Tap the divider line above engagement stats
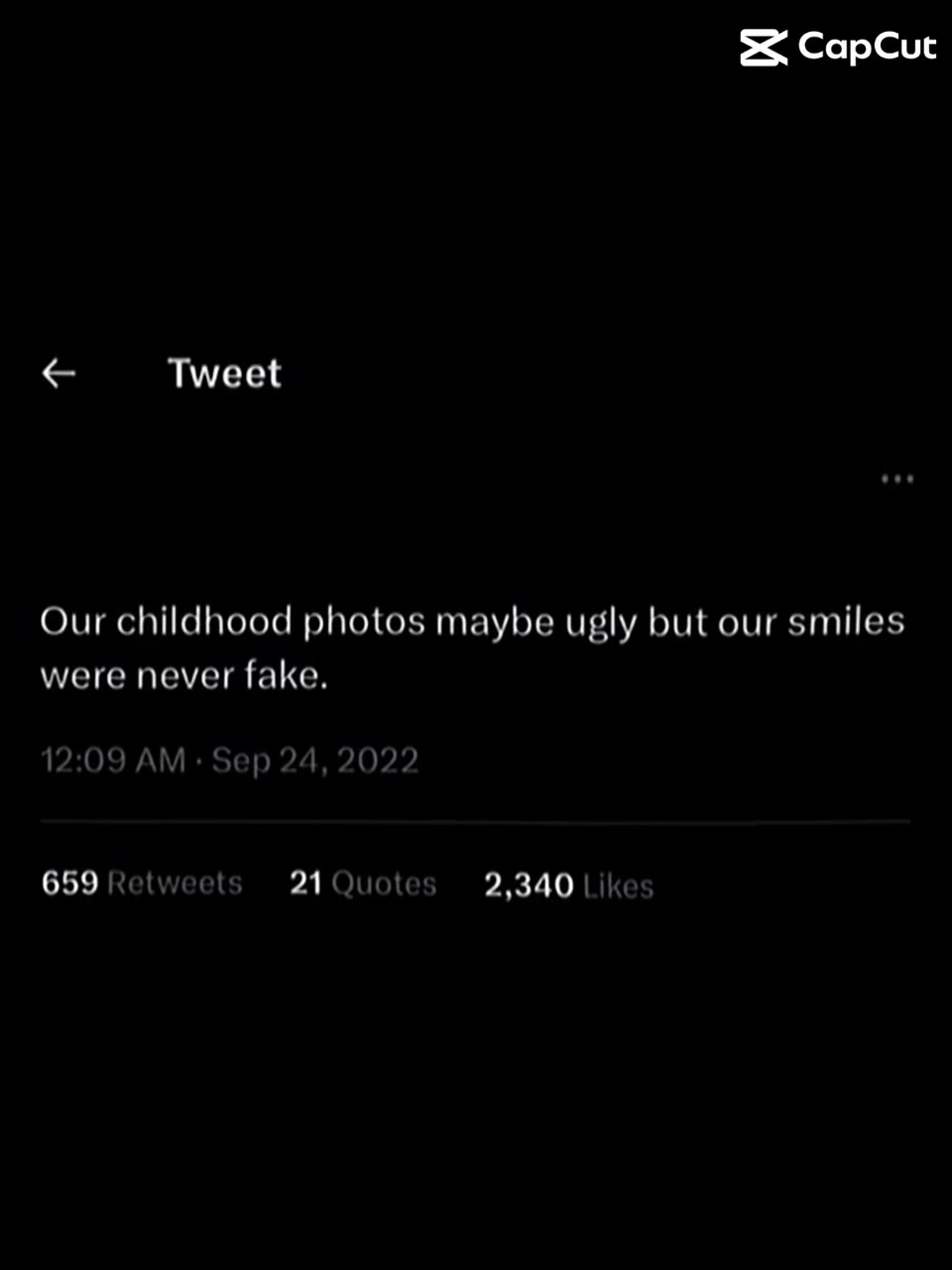 tap(474, 821)
